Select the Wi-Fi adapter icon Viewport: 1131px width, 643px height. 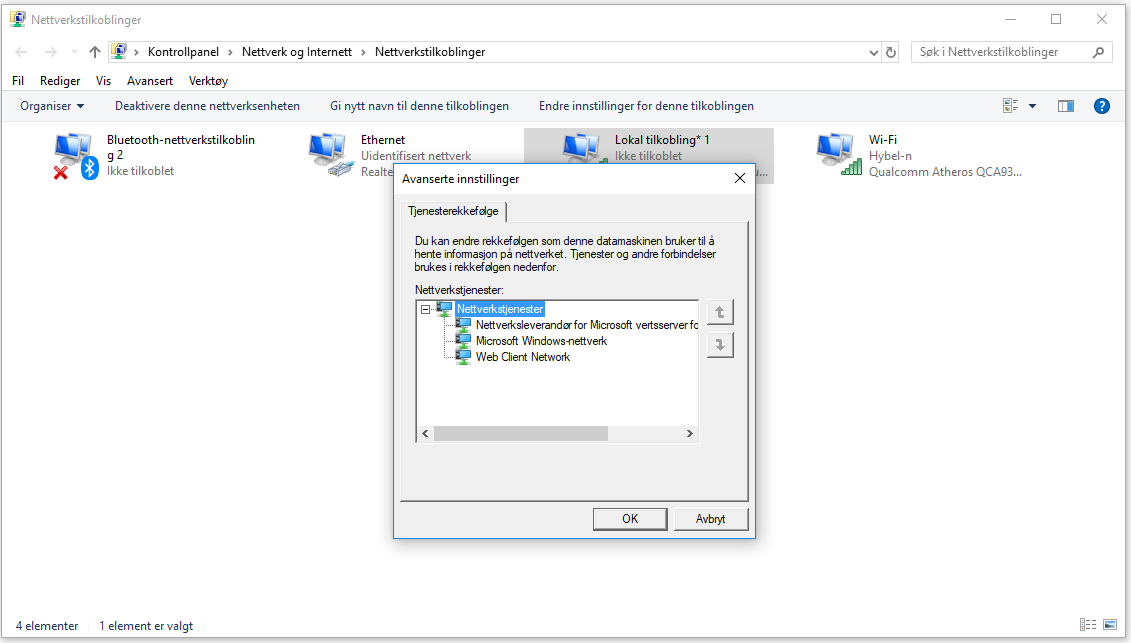[x=839, y=154]
